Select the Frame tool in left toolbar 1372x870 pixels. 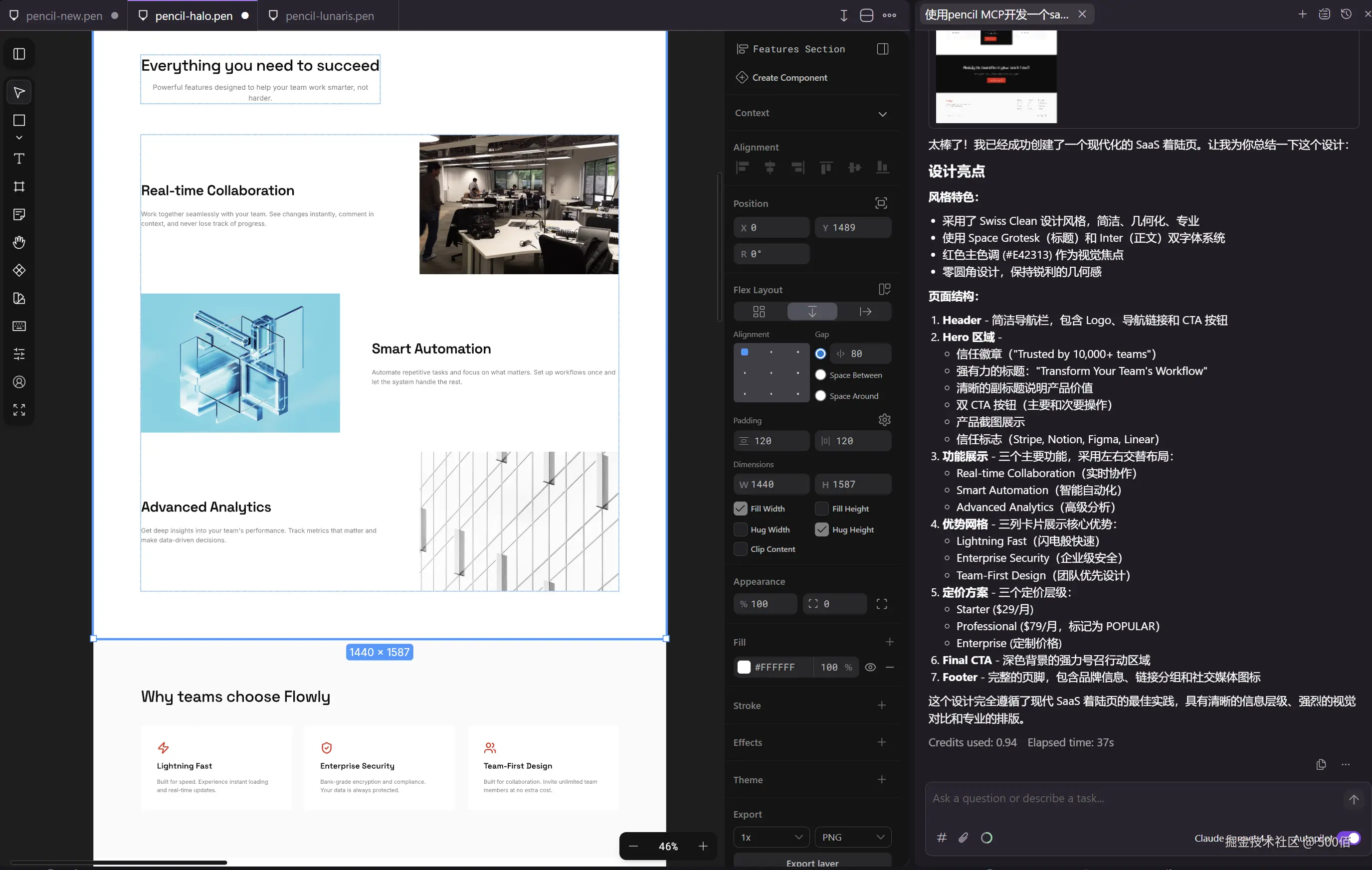19,186
